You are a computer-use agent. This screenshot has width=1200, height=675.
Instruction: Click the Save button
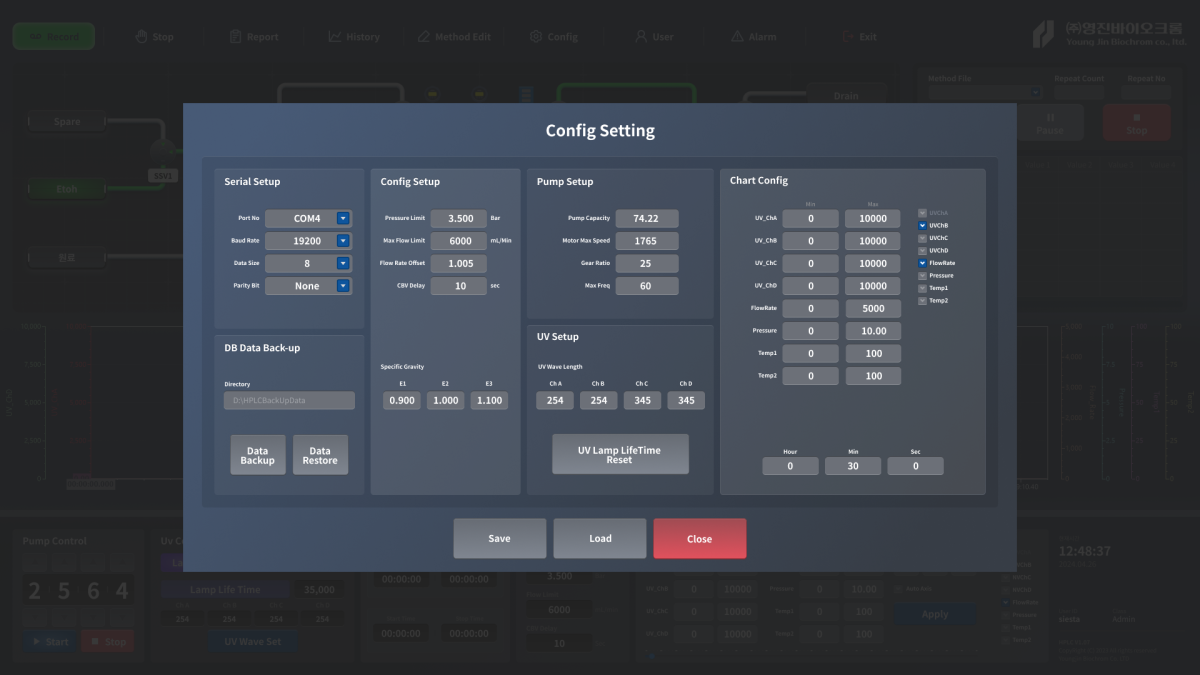[x=499, y=538]
